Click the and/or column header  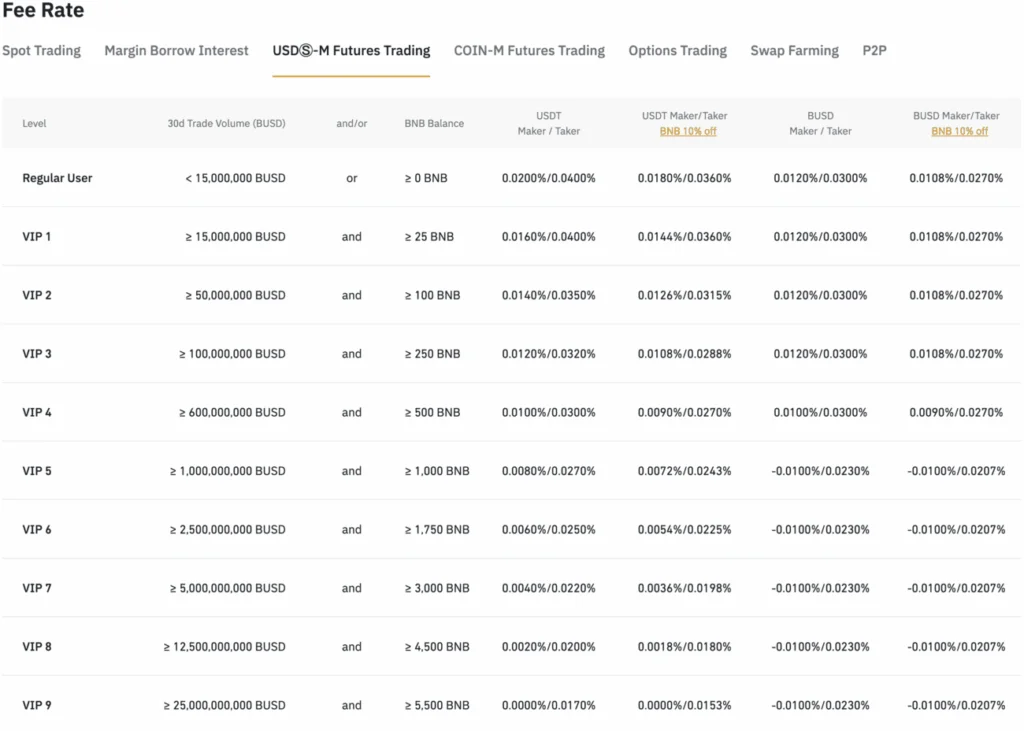click(351, 123)
